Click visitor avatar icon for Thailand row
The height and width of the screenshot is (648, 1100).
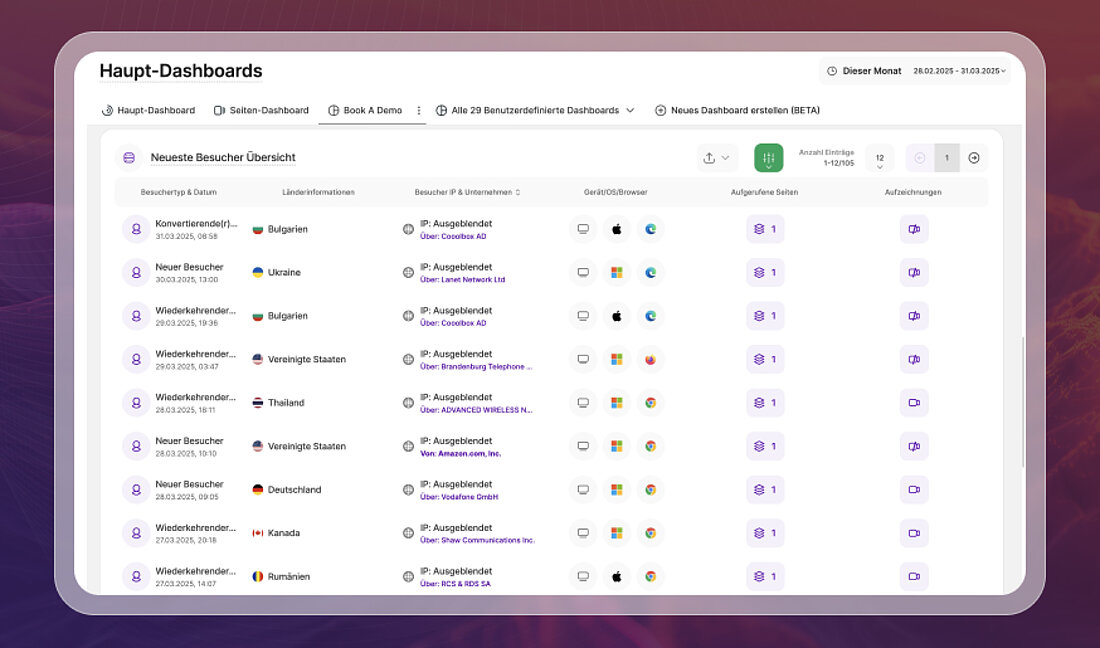[x=136, y=403]
